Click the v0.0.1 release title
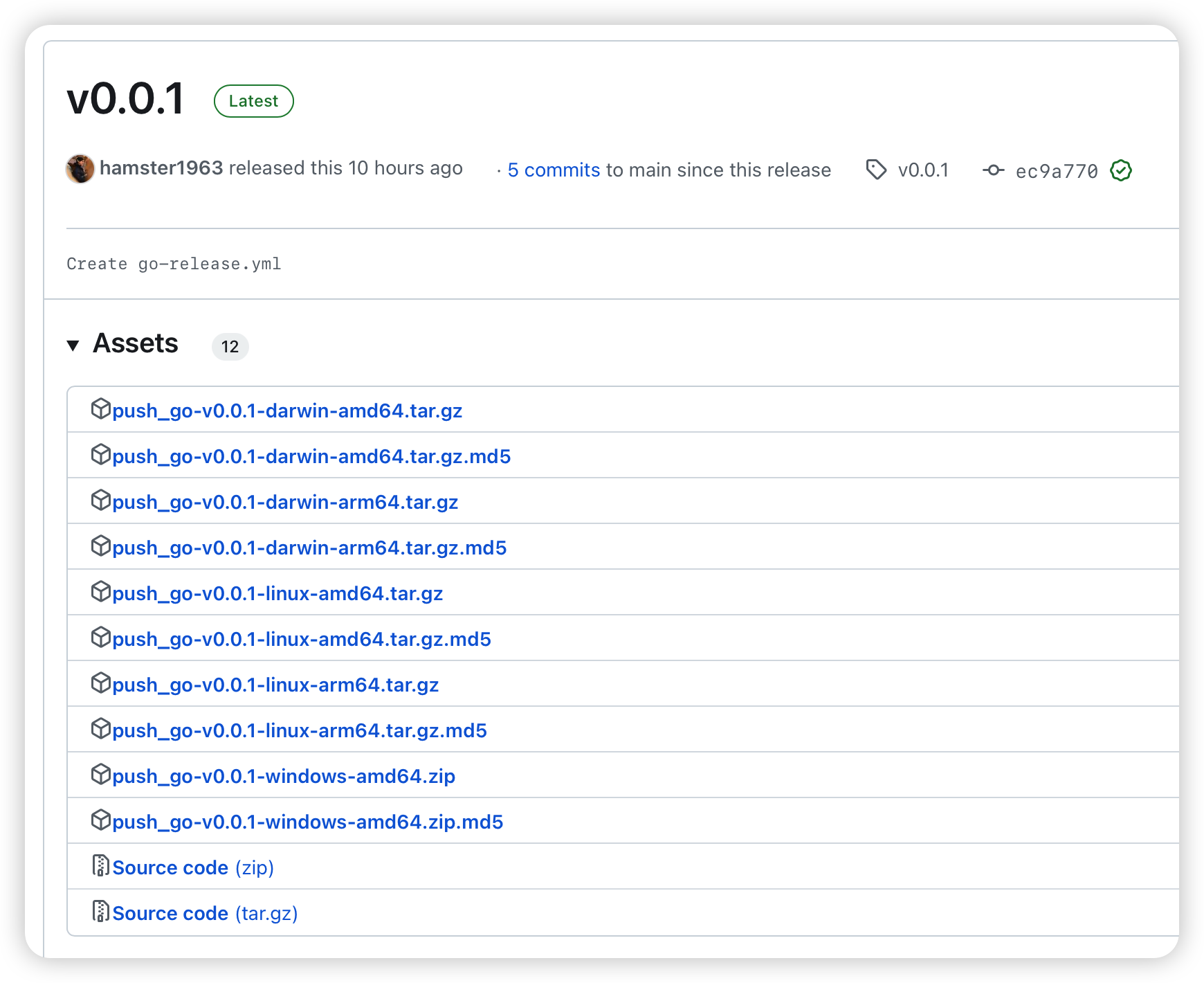The height and width of the screenshot is (983, 1204). pyautogui.click(x=126, y=98)
